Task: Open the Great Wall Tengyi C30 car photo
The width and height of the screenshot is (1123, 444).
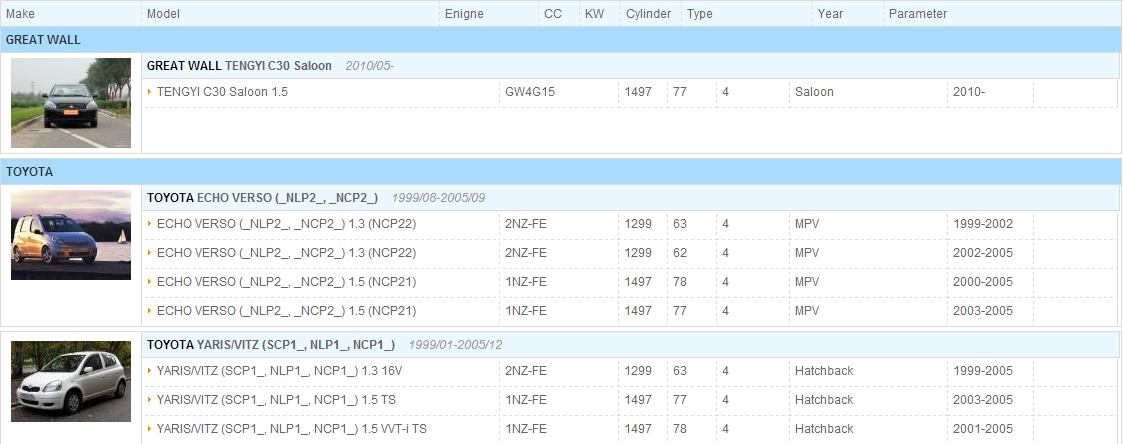Action: click(71, 103)
